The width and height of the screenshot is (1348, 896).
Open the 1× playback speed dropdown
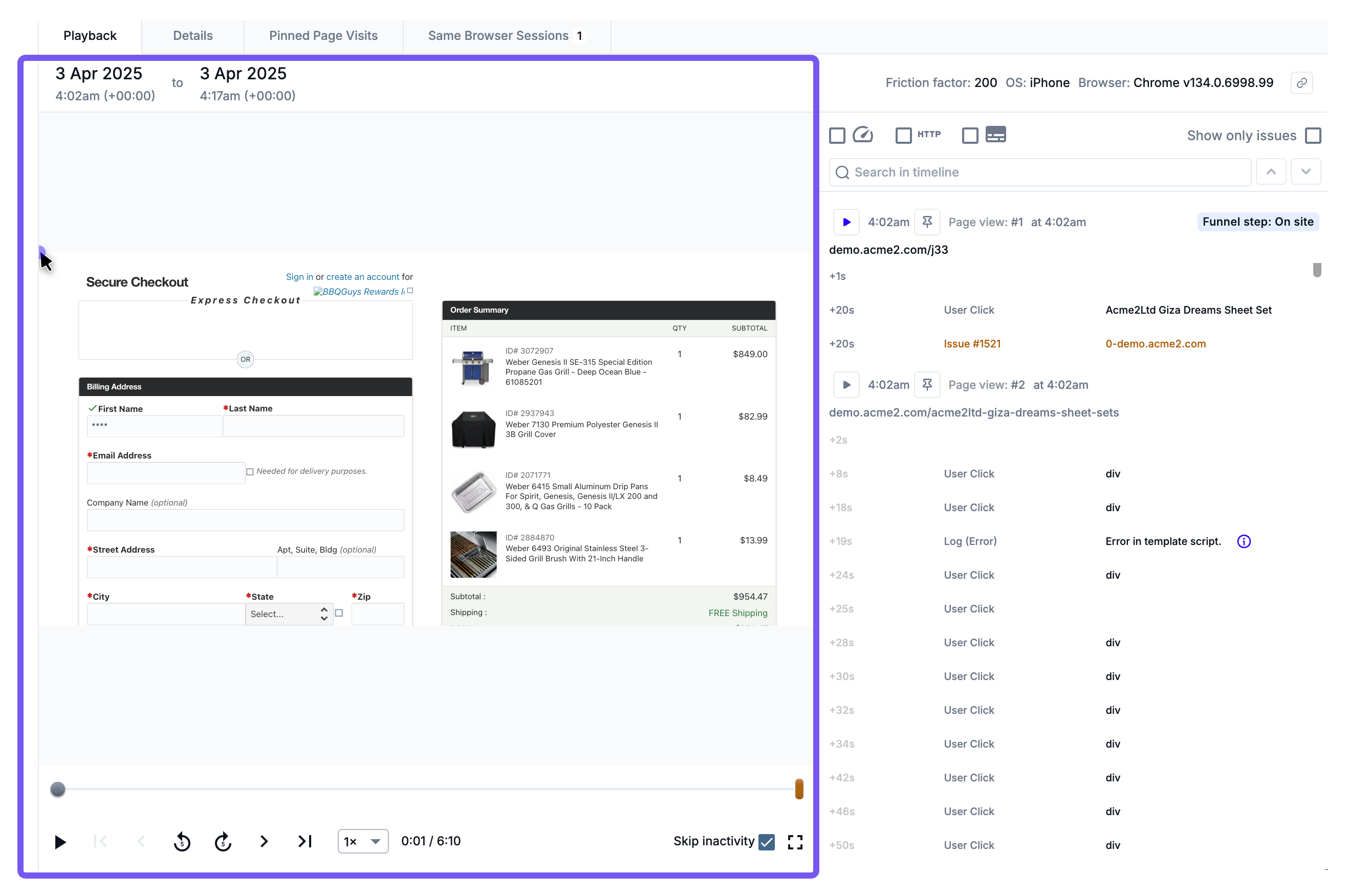(x=363, y=842)
